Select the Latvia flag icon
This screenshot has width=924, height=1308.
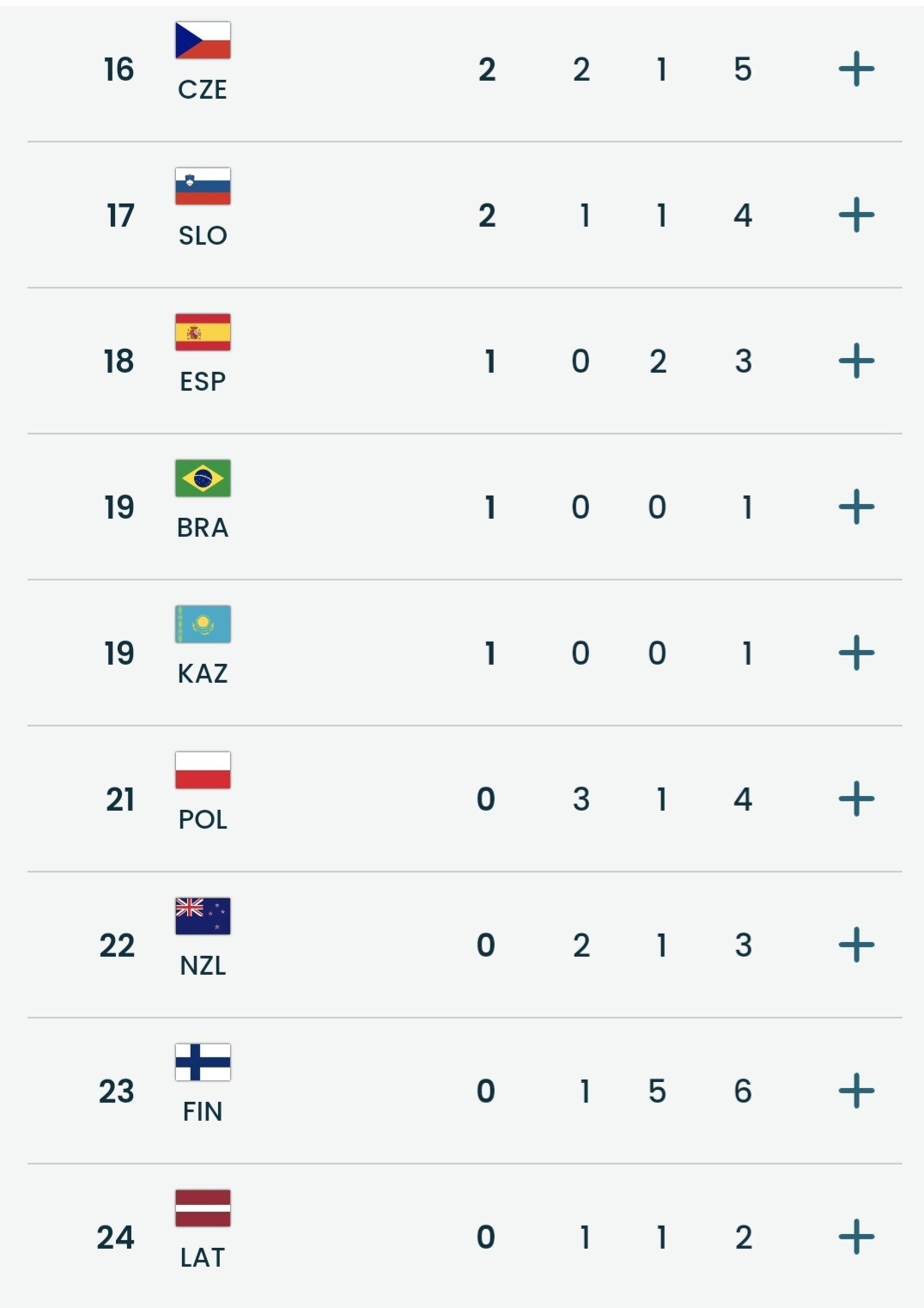tap(203, 1208)
